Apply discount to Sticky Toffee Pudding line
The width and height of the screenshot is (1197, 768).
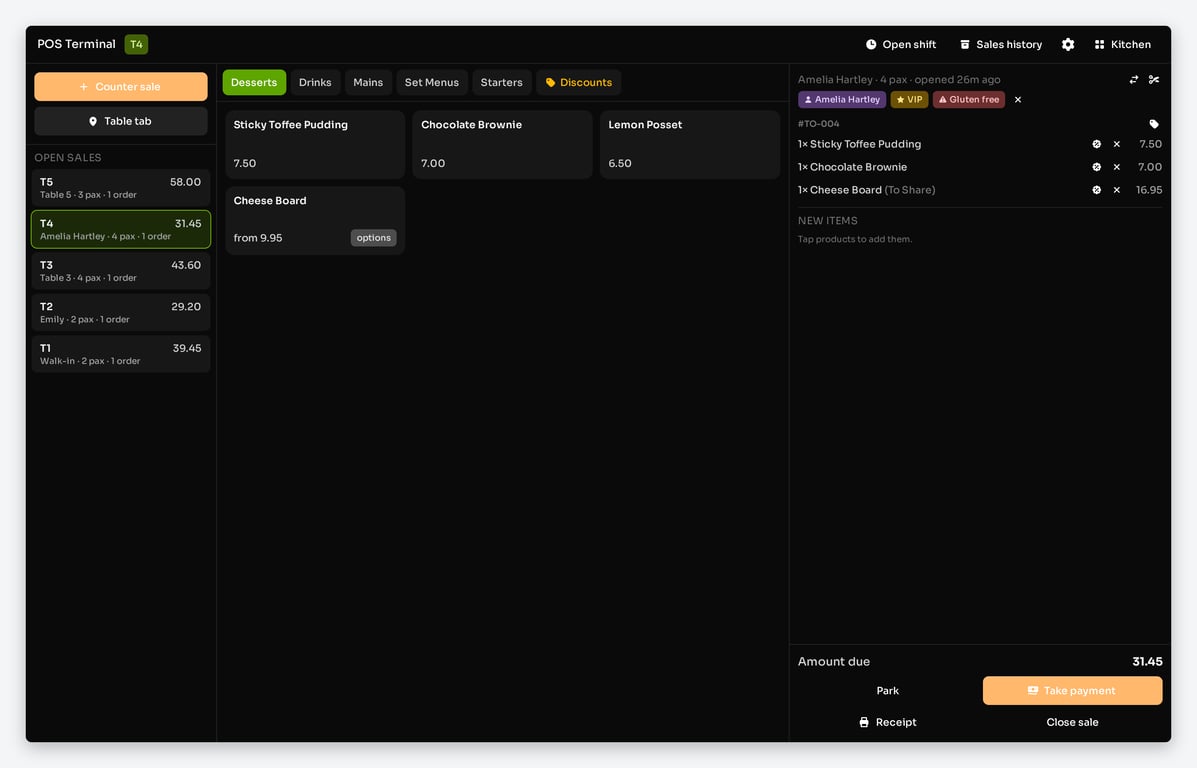pyautogui.click(x=1096, y=144)
